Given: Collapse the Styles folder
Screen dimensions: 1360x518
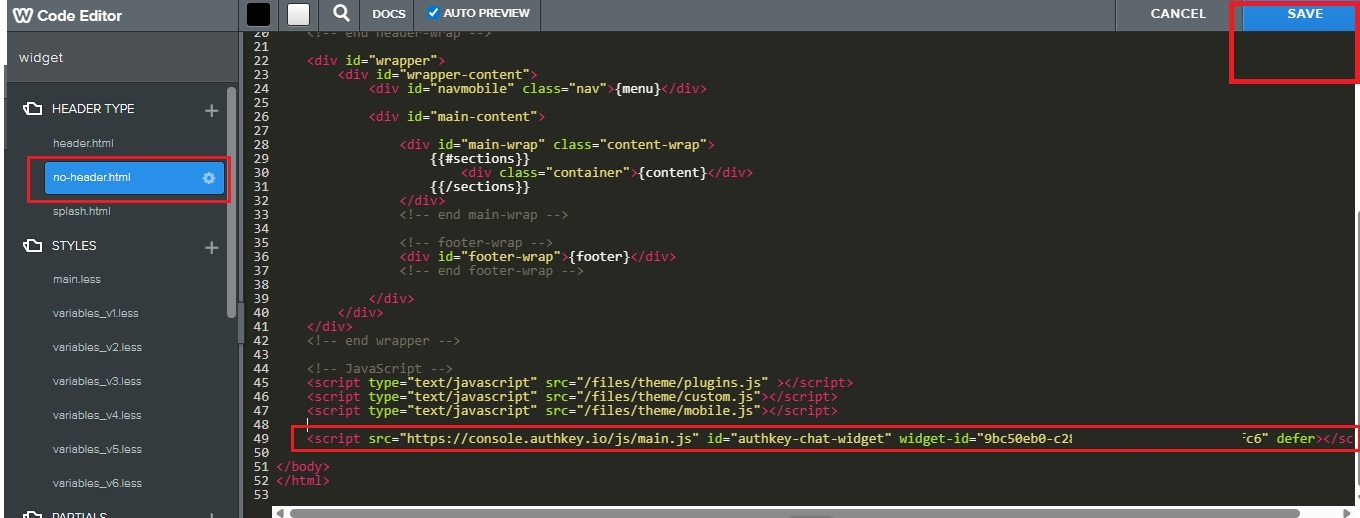Looking at the screenshot, I should [x=32, y=246].
